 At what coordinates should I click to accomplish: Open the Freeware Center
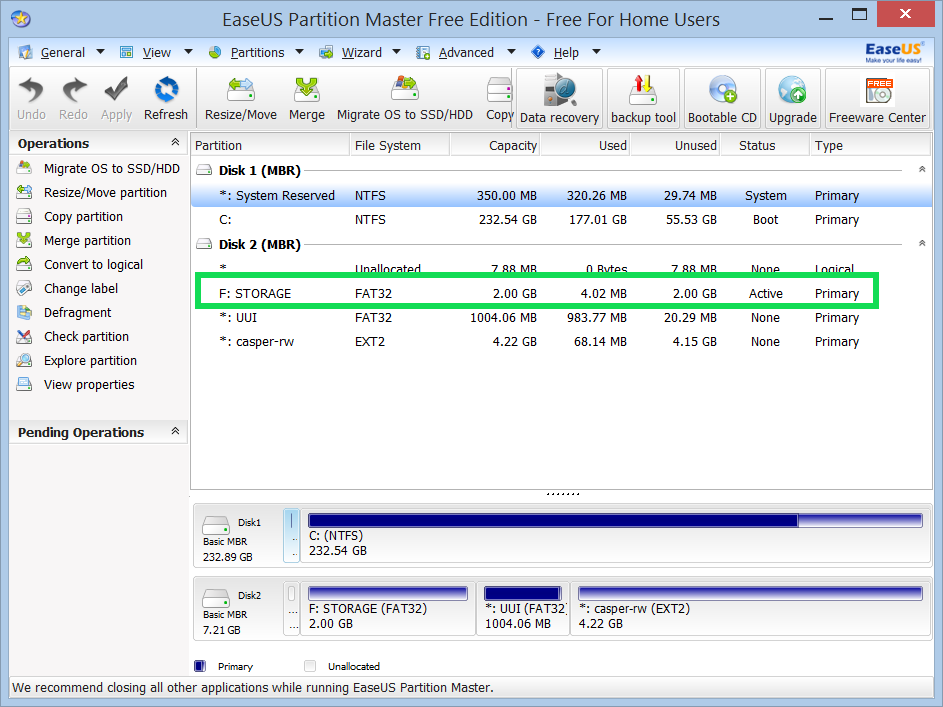877,98
